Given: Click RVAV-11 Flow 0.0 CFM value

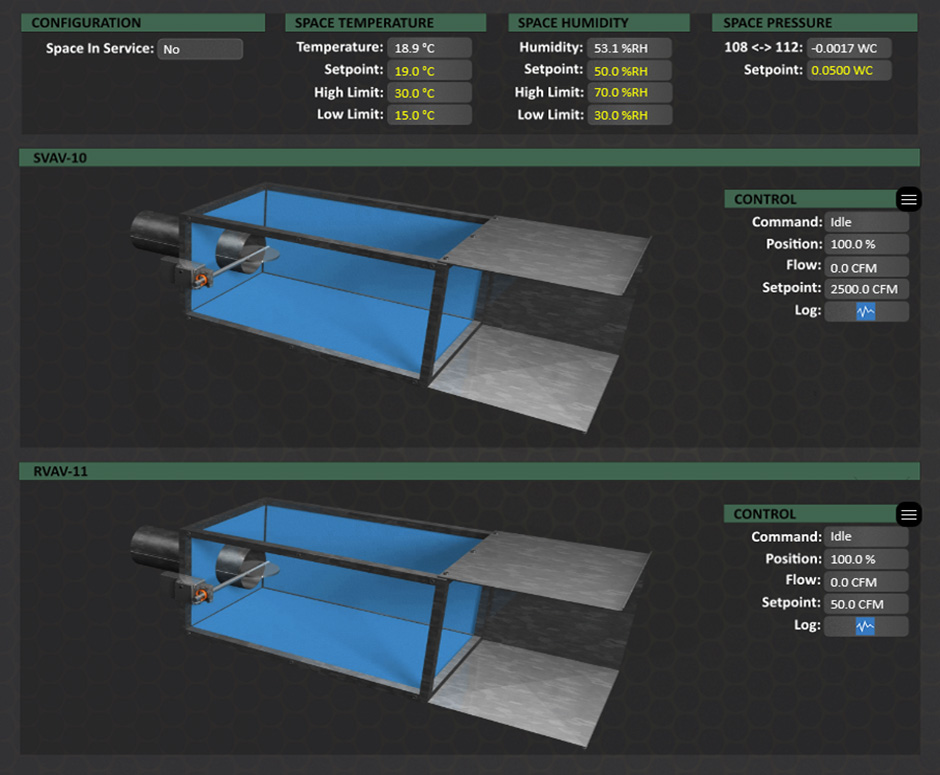Looking at the screenshot, I should pyautogui.click(x=866, y=582).
